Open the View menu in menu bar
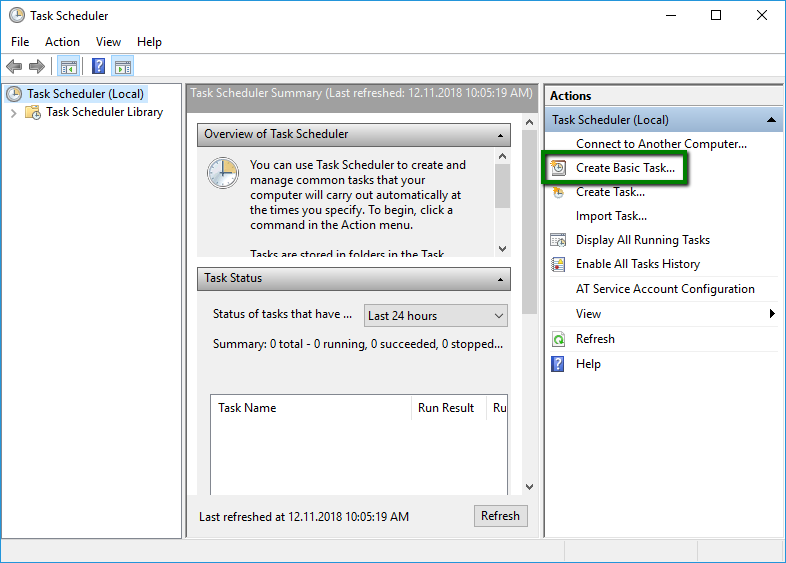This screenshot has height=563, width=786. tap(108, 42)
